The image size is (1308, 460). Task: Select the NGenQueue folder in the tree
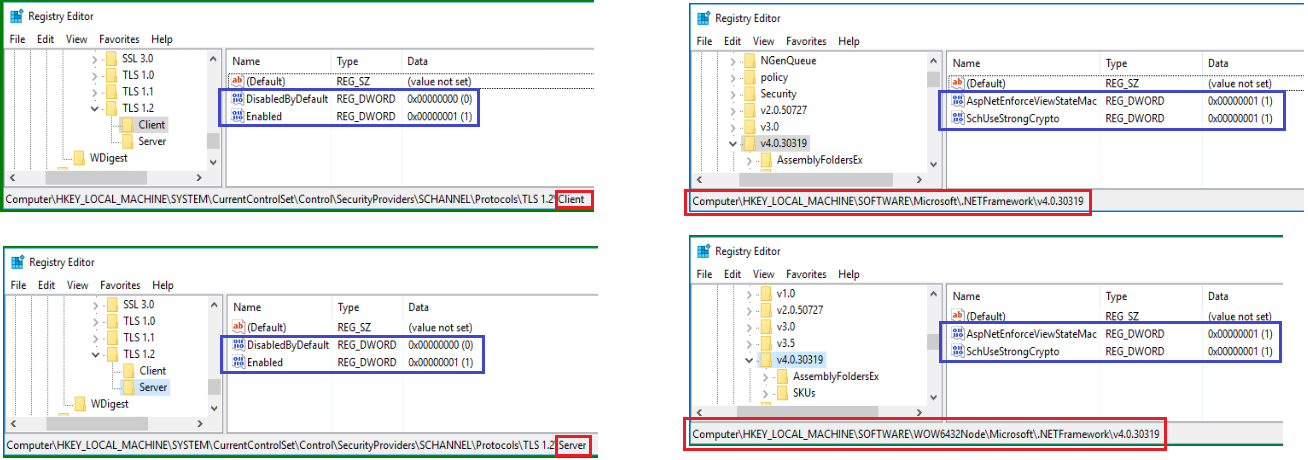click(x=788, y=61)
